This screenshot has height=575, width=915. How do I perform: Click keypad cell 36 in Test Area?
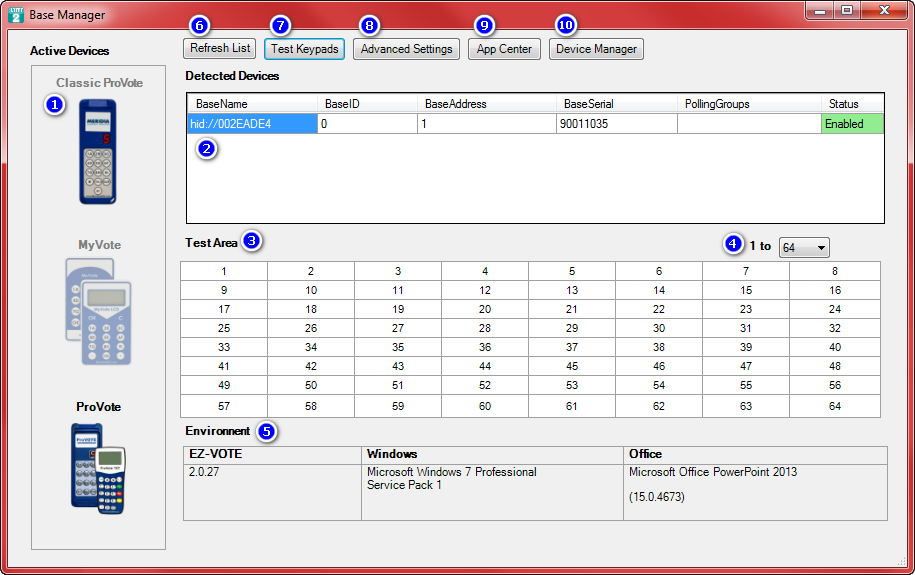pyautogui.click(x=485, y=347)
